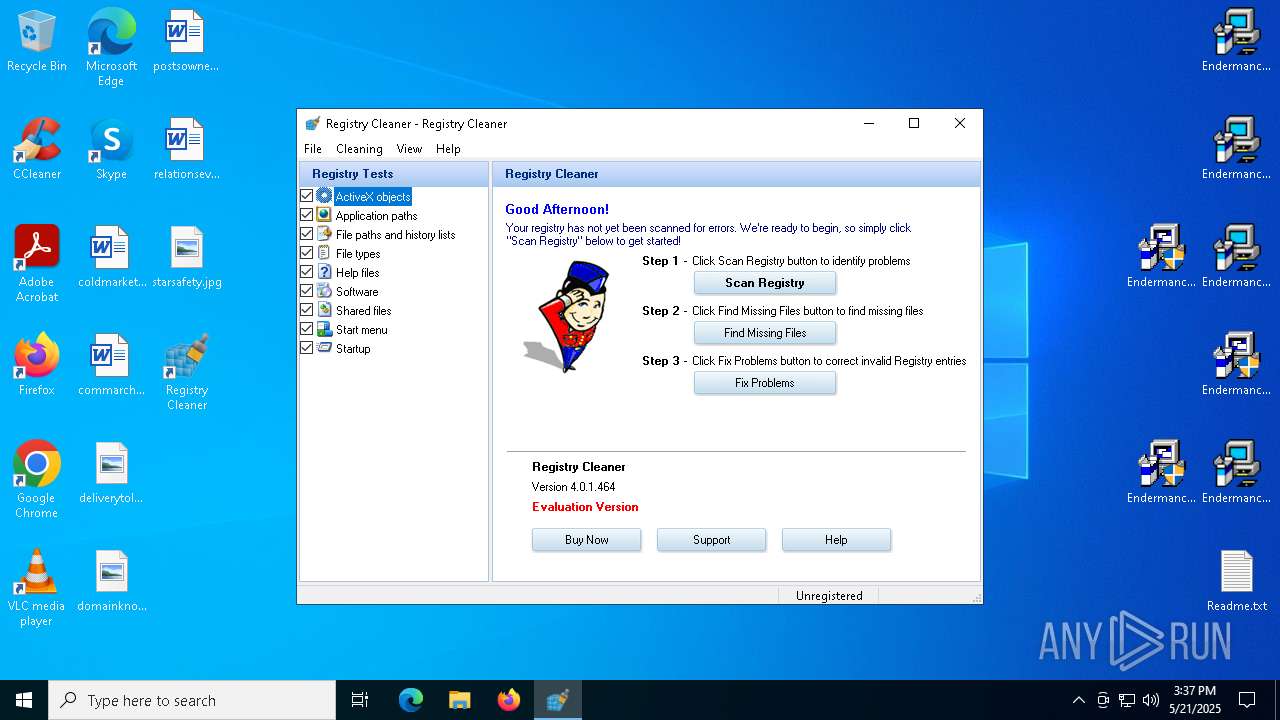Image resolution: width=1280 pixels, height=720 pixels.
Task: Click the Fix Problems button
Action: point(765,383)
